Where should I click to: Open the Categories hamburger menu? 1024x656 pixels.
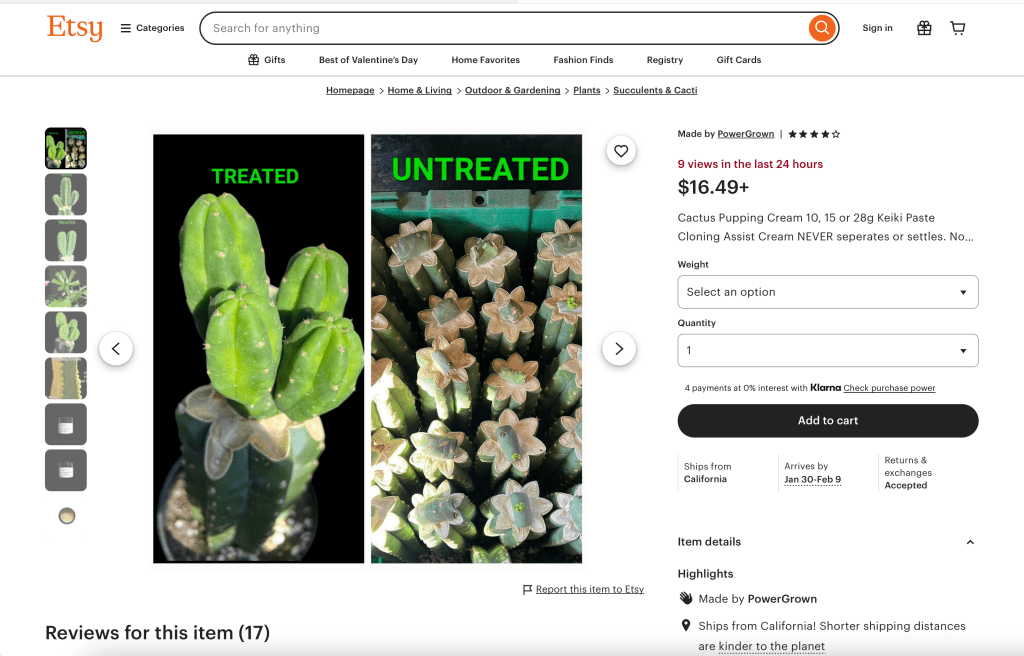152,28
